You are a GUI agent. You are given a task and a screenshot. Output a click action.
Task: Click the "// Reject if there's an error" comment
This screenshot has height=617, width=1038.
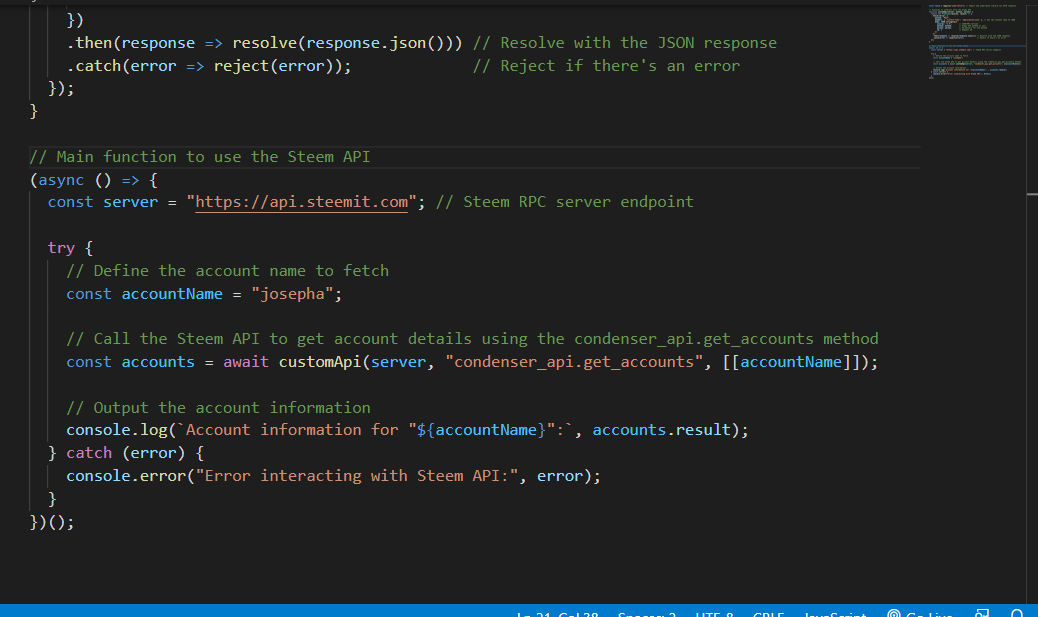coord(606,66)
